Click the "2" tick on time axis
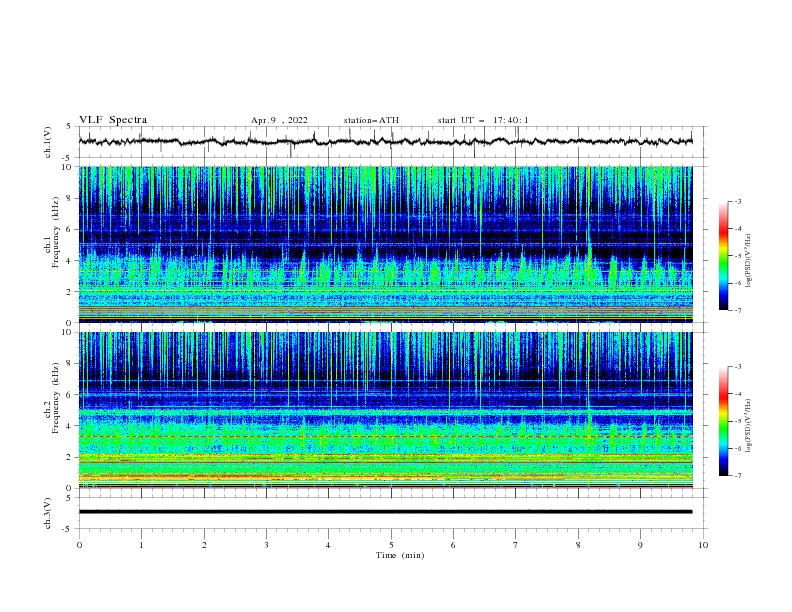The image size is (792, 612). click(x=204, y=545)
